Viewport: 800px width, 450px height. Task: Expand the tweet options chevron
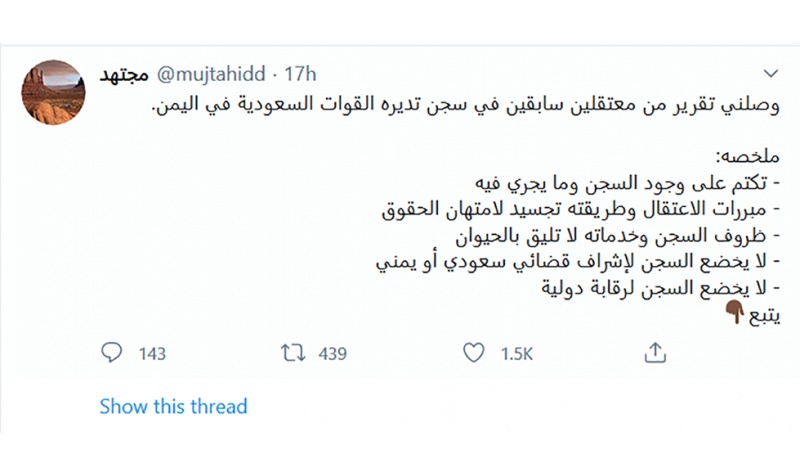click(x=769, y=74)
